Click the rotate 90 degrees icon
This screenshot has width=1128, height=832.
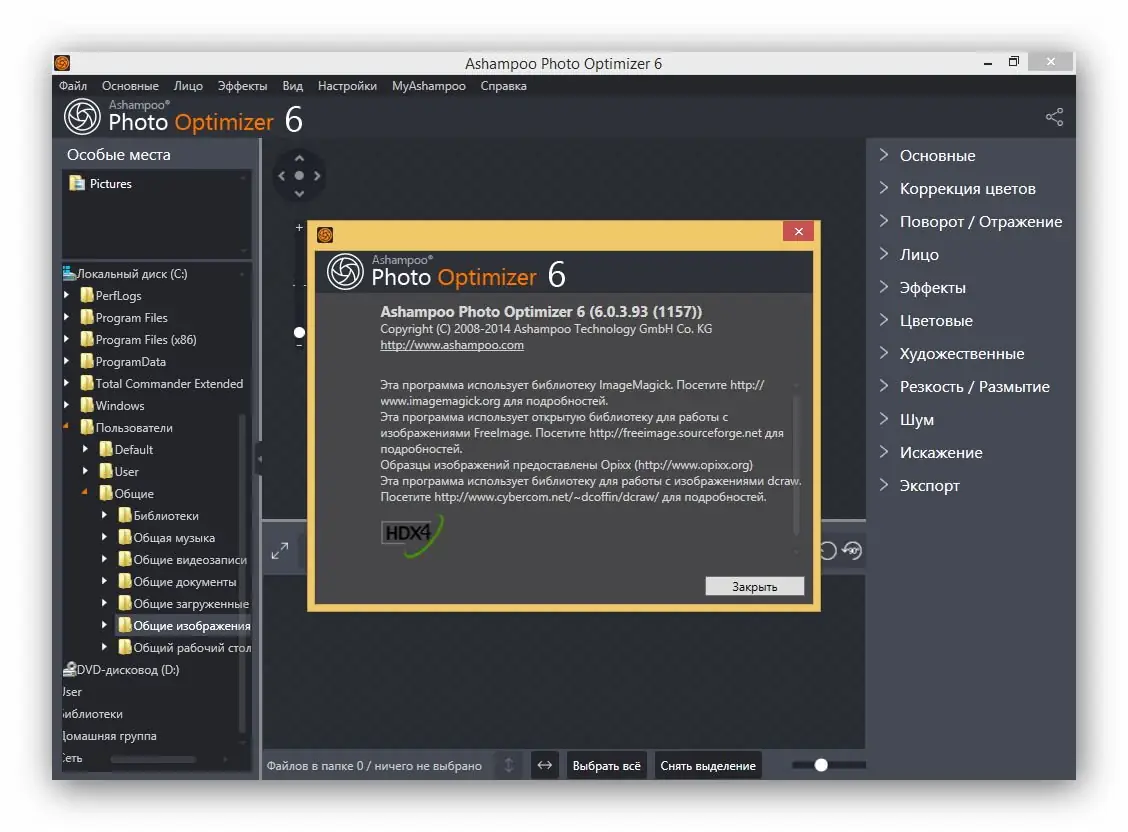852,551
